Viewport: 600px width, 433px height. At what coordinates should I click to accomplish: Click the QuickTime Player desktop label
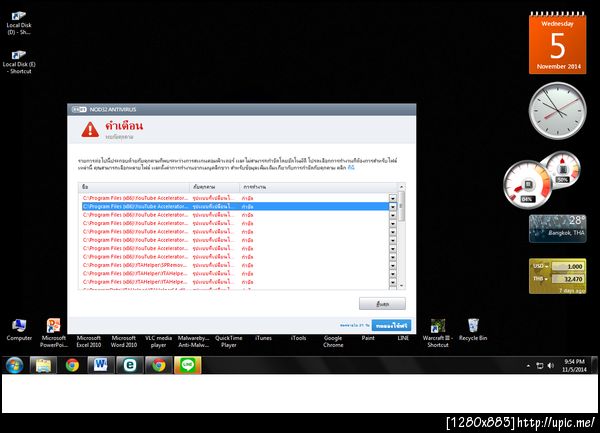(228, 341)
